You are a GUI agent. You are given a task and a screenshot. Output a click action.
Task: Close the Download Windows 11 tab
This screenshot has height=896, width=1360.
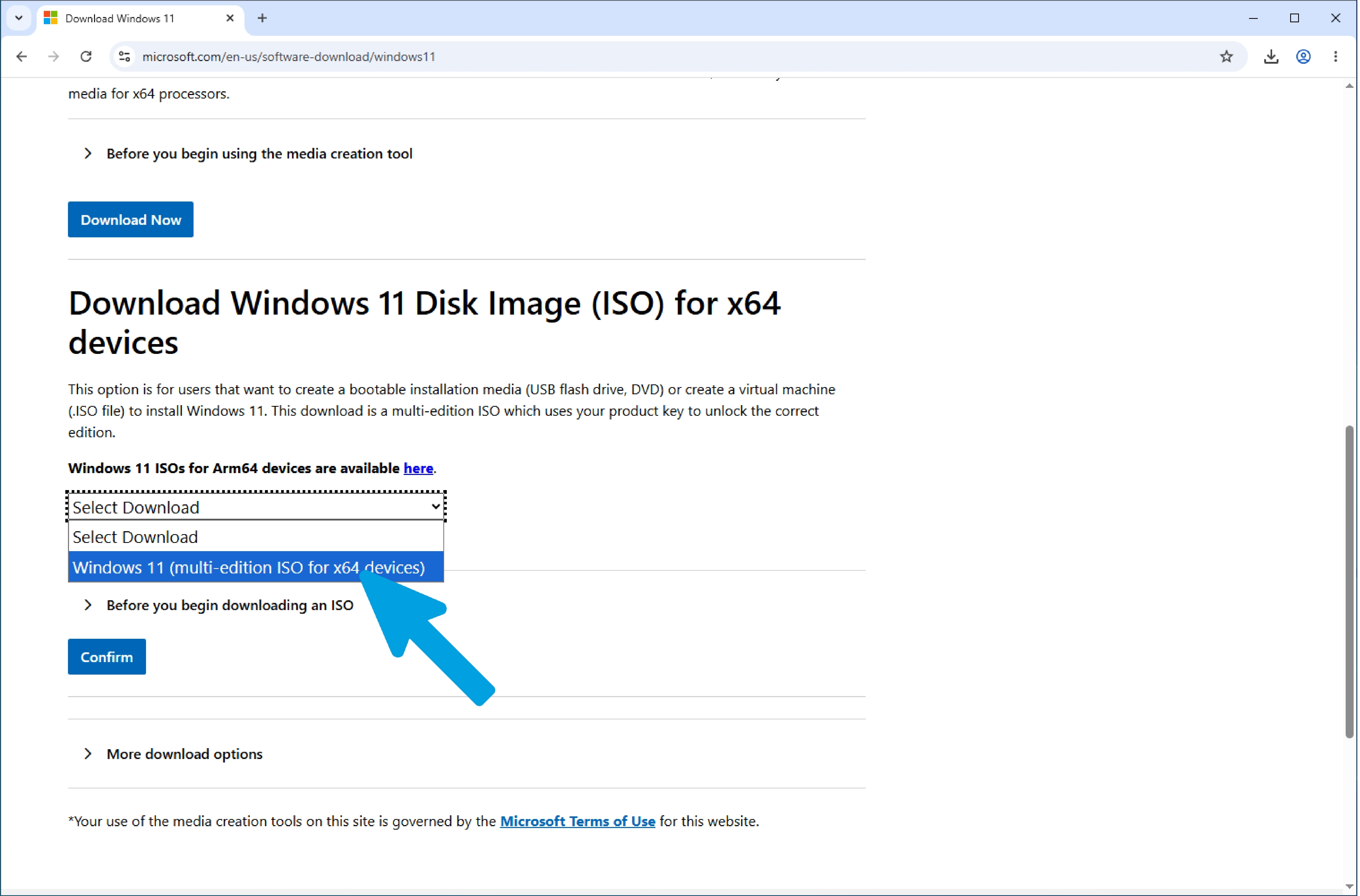coord(230,18)
